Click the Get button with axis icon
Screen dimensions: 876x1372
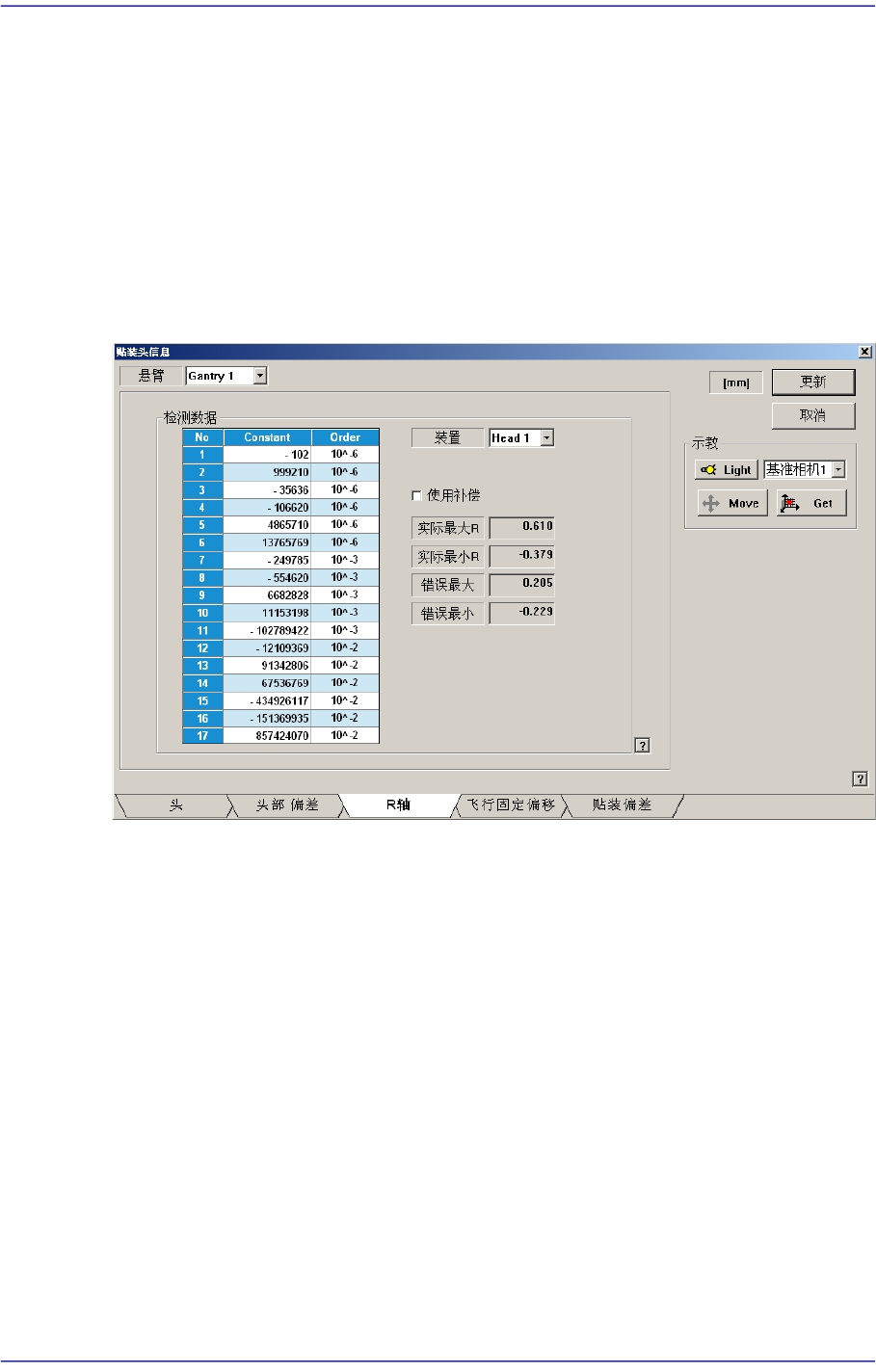[x=811, y=503]
